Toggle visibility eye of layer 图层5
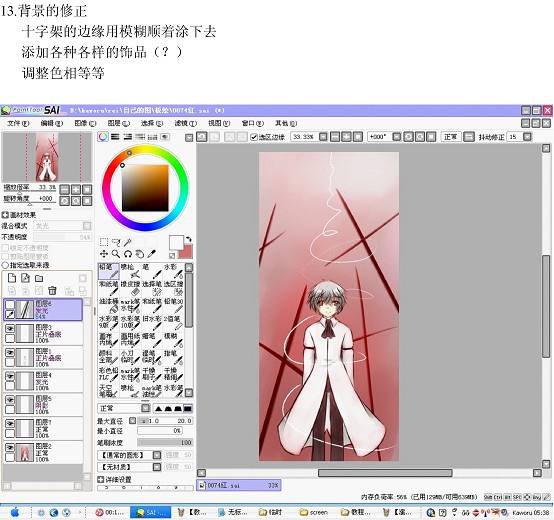The width and height of the screenshot is (554, 520). (10, 400)
